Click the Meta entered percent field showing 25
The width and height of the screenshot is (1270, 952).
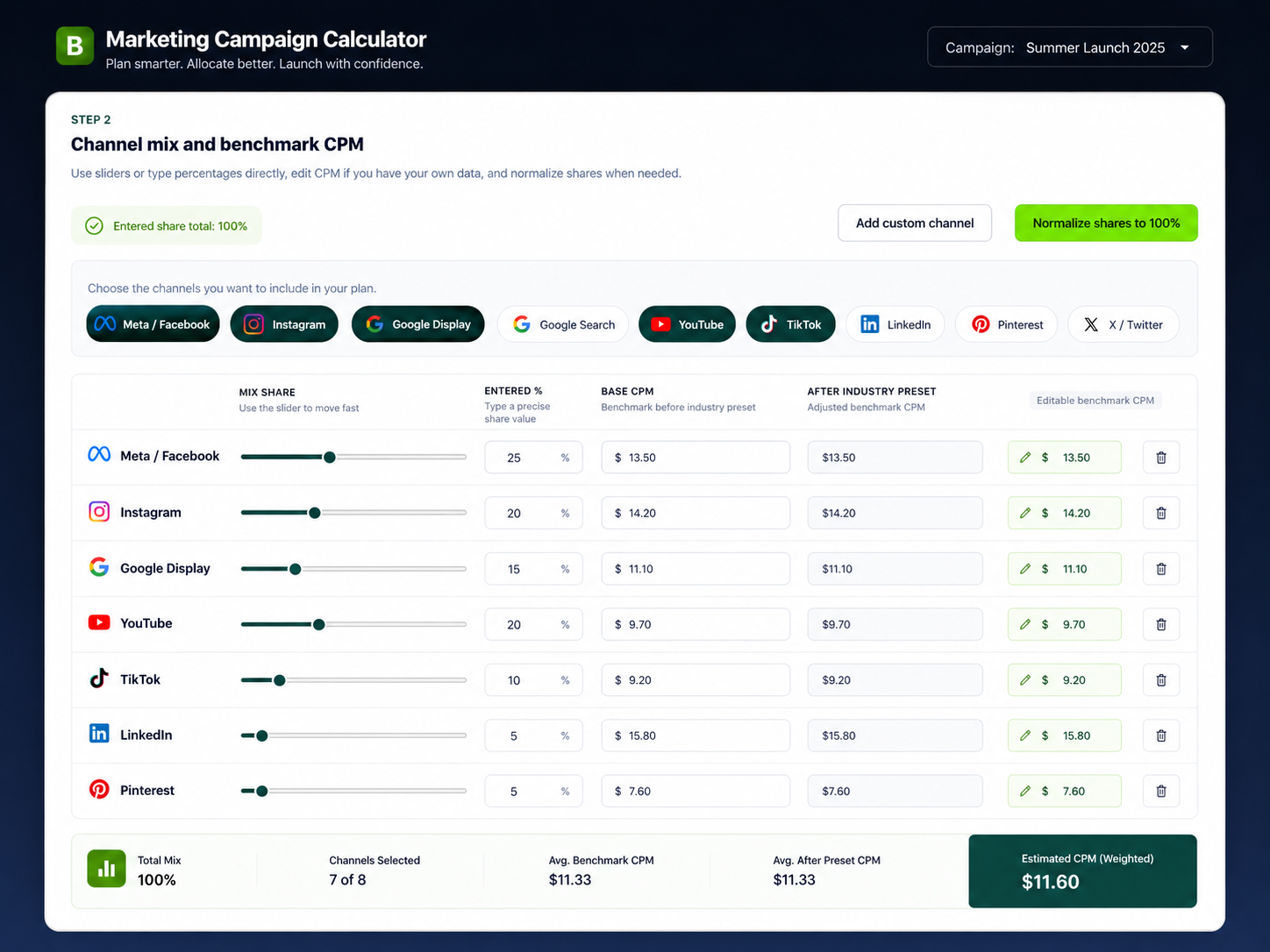click(533, 458)
